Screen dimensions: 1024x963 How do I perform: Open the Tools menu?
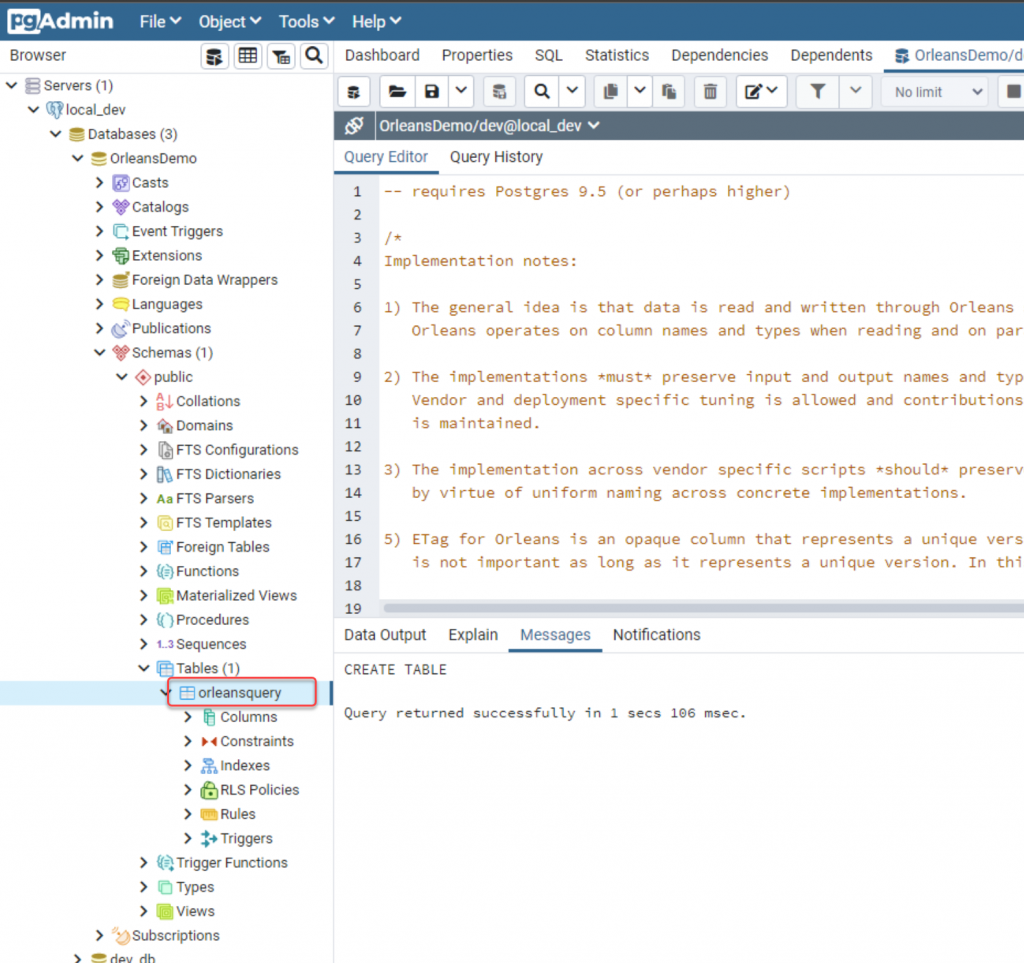click(x=306, y=22)
